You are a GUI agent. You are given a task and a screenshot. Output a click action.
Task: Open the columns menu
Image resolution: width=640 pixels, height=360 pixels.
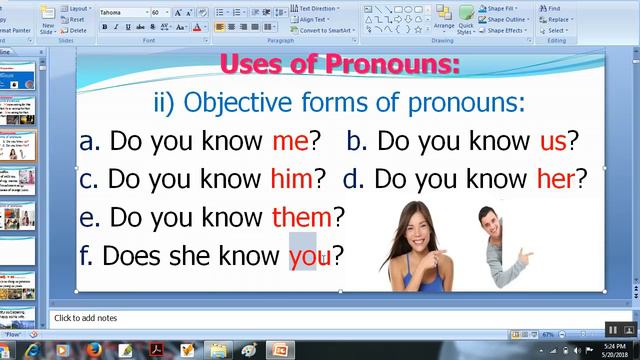pos(269,27)
